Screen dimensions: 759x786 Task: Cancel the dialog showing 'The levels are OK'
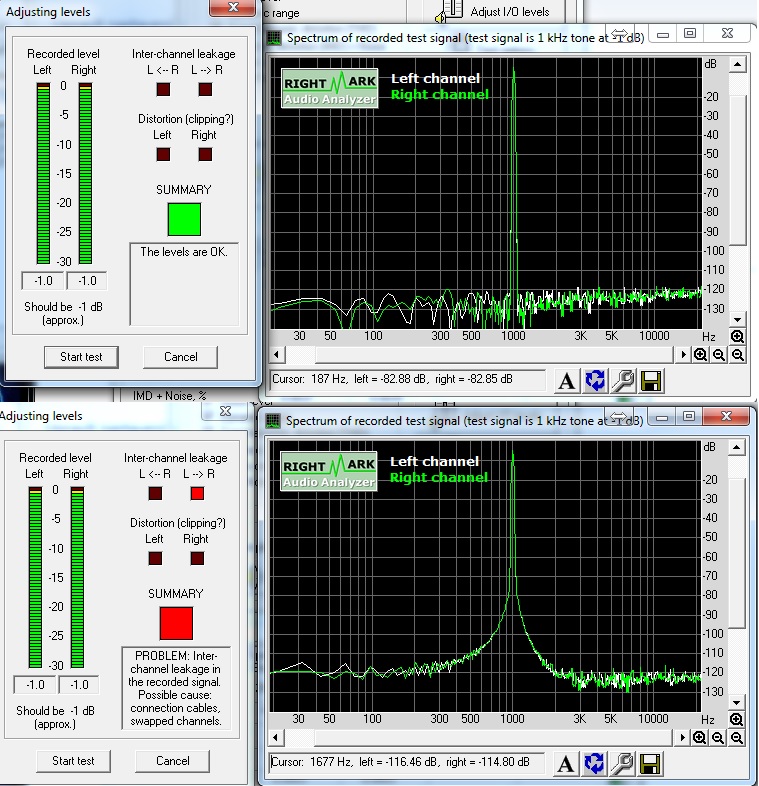[180, 357]
